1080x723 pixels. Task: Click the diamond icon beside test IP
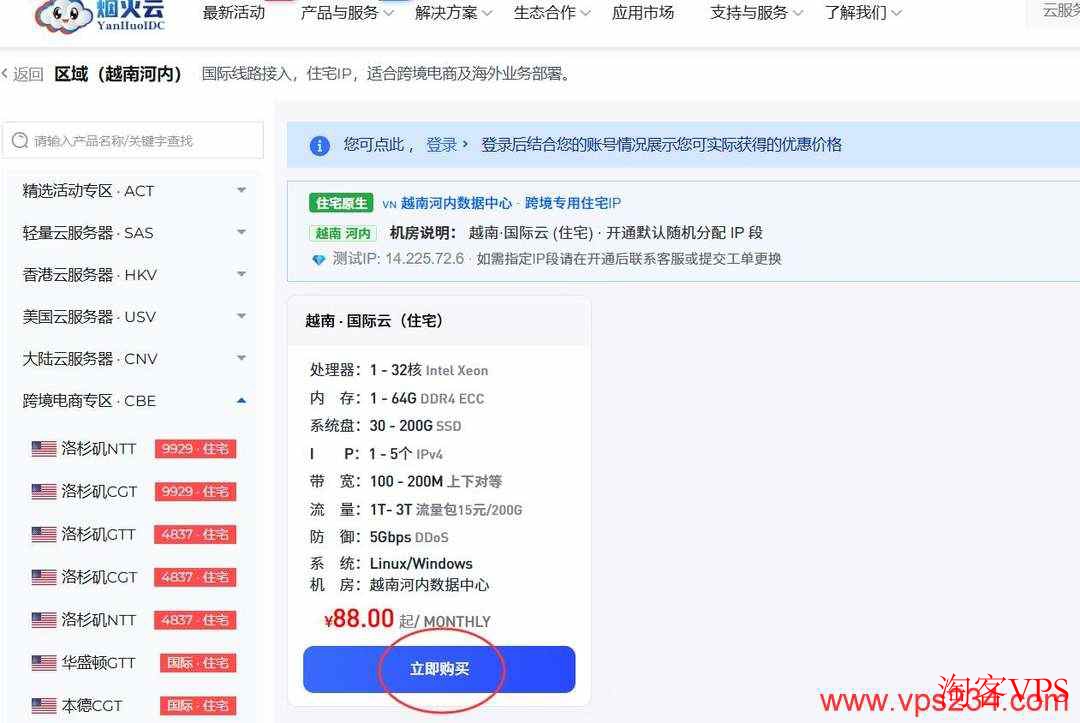tap(318, 260)
